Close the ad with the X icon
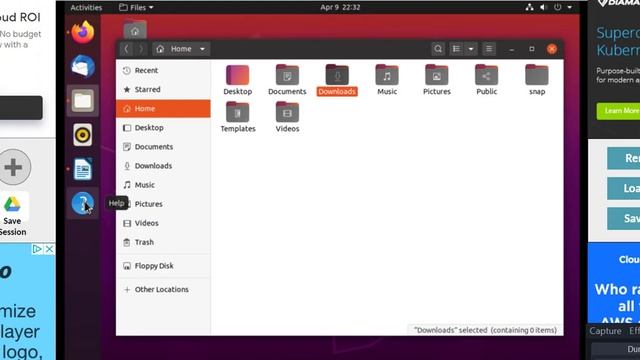This screenshot has height=360, width=640. coord(49,249)
